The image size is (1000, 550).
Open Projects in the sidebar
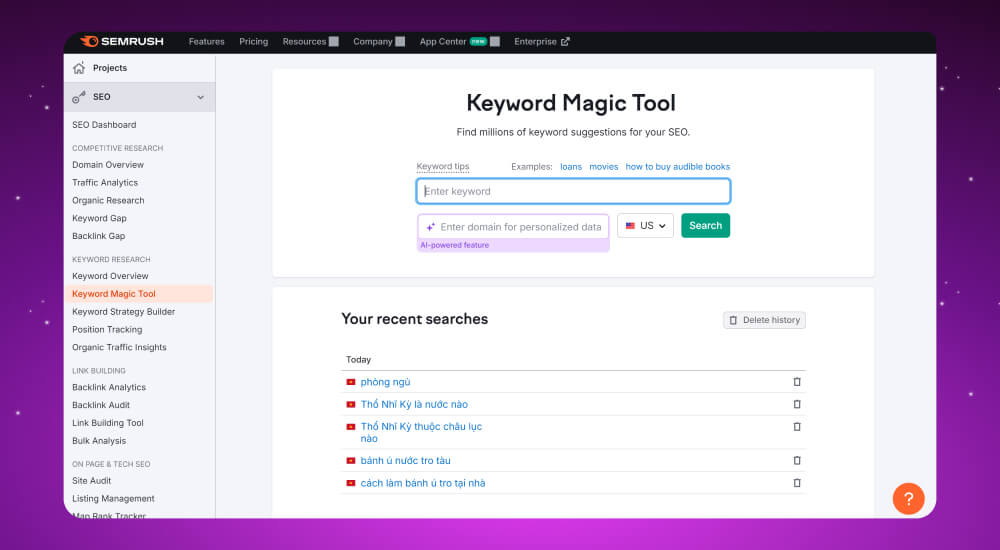pyautogui.click(x=110, y=68)
